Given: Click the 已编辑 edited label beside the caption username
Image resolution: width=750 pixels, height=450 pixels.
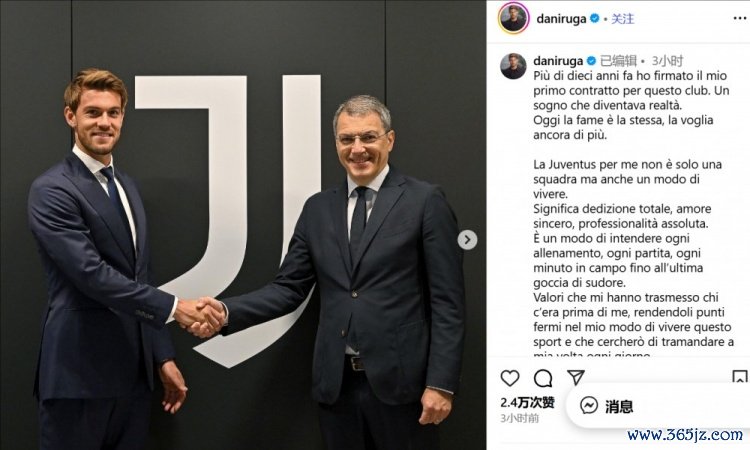Looking at the screenshot, I should pos(618,61).
